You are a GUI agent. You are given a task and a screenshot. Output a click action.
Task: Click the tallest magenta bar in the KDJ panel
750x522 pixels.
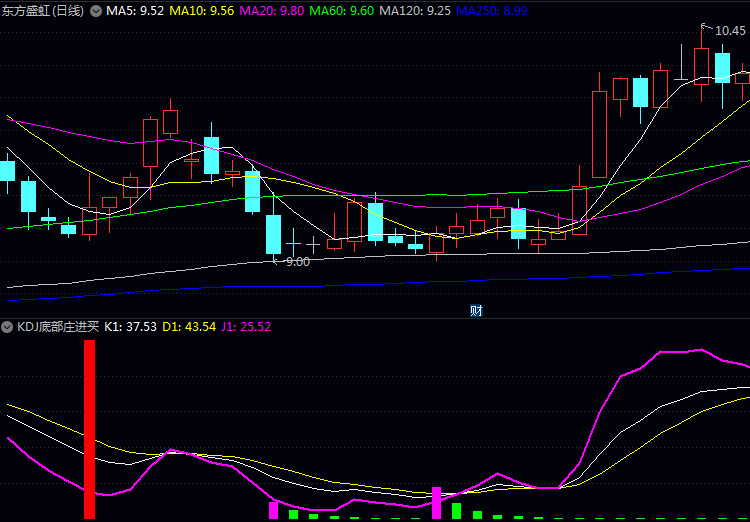(x=436, y=503)
